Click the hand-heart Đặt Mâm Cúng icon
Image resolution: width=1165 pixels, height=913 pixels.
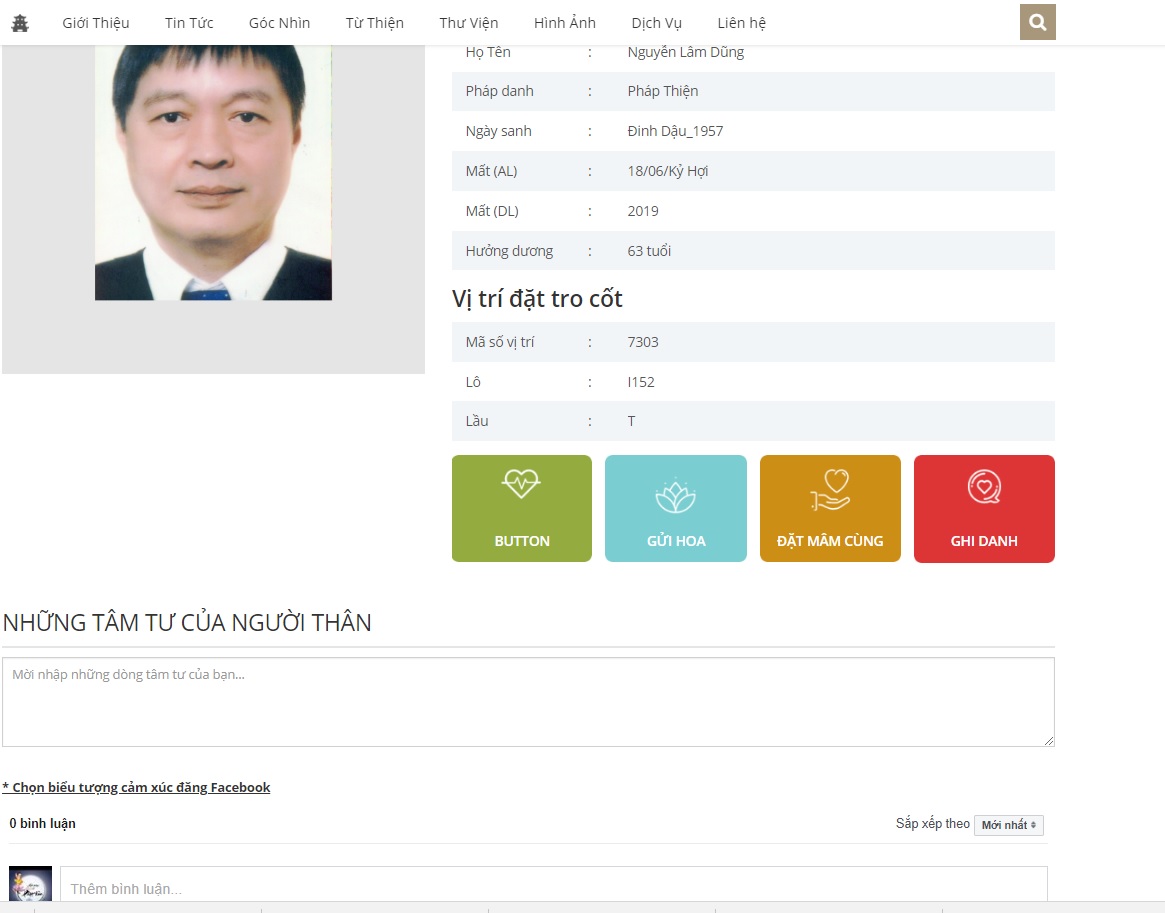click(x=830, y=490)
